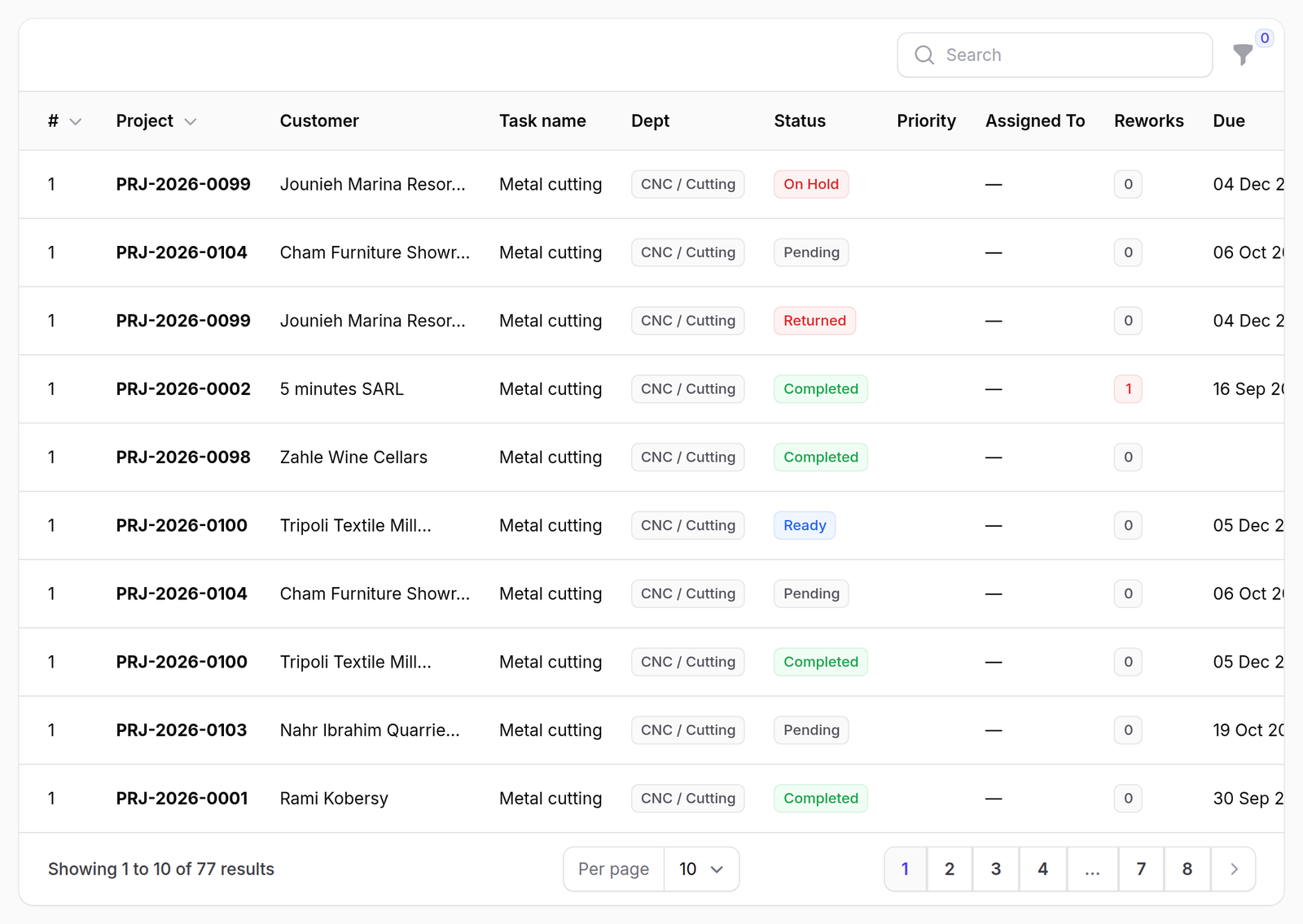The height and width of the screenshot is (924, 1303).
Task: Sort by the Project column chevron
Action: point(191,121)
